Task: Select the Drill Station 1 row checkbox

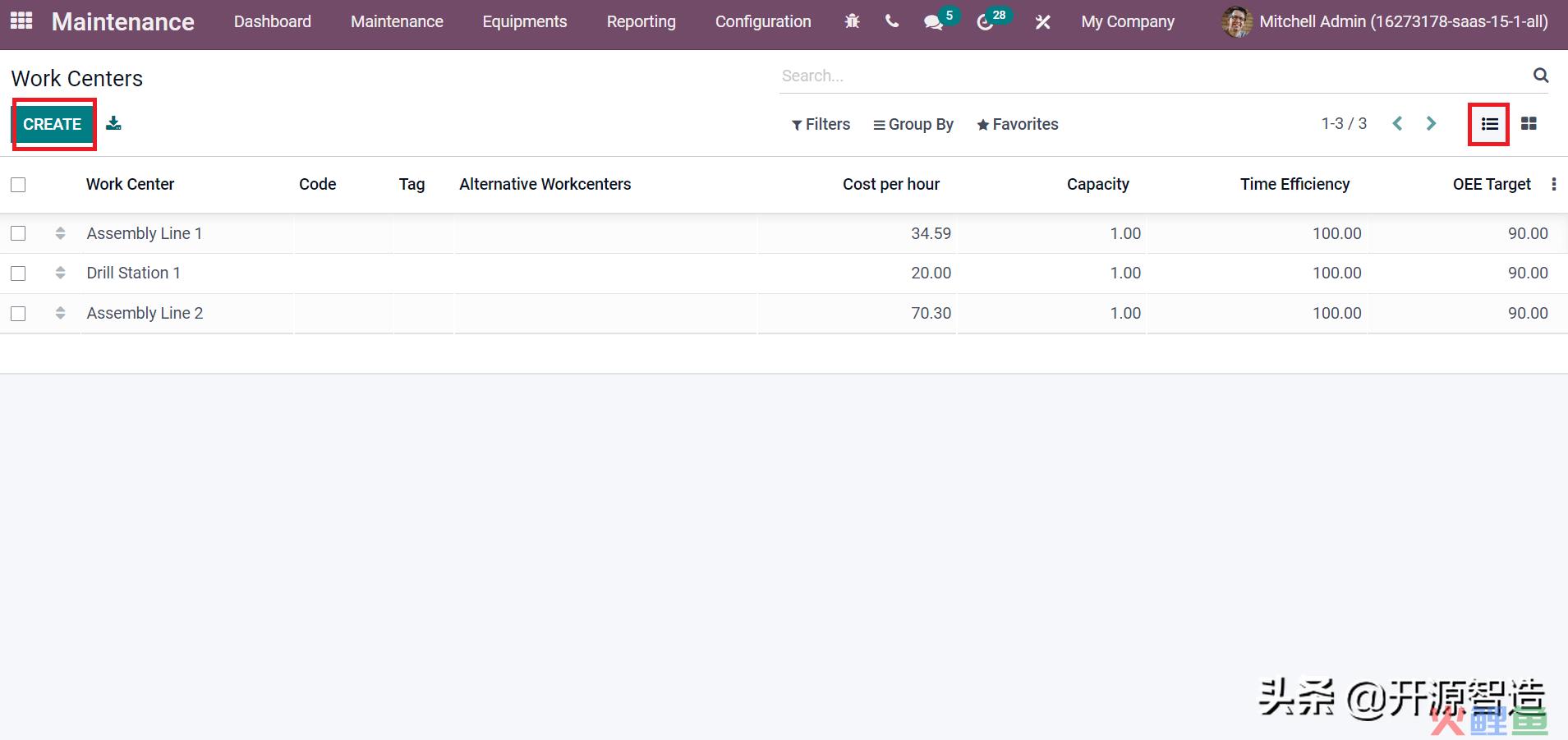Action: tap(18, 273)
